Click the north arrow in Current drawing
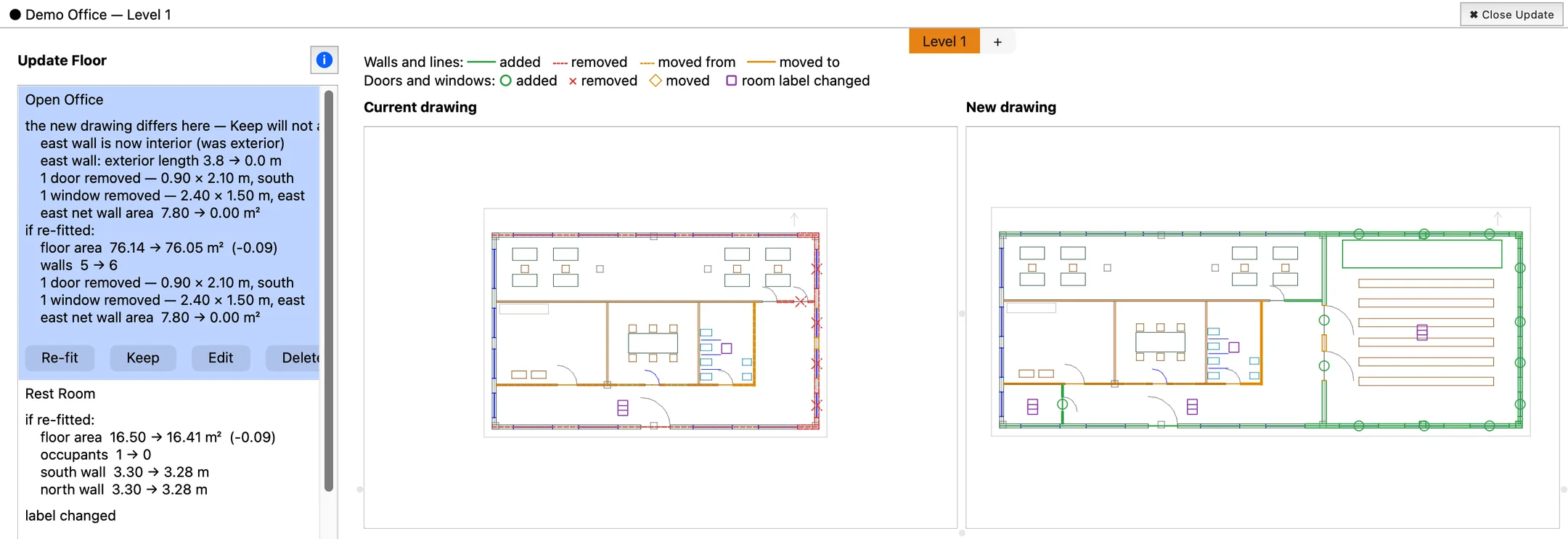The image size is (1568, 539). (794, 219)
